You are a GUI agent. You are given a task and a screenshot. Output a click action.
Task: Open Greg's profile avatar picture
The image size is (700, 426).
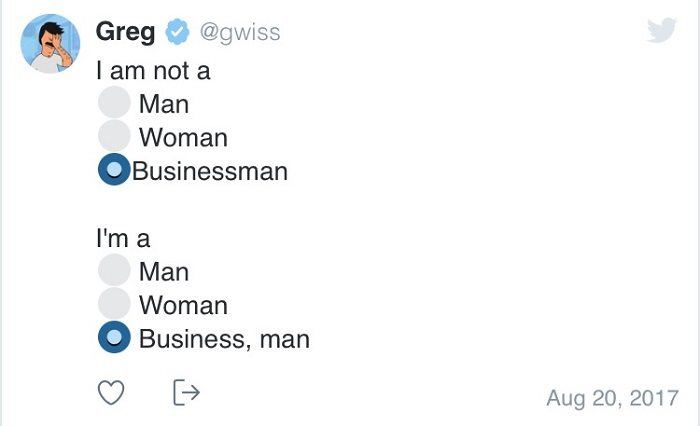pyautogui.click(x=50, y=43)
